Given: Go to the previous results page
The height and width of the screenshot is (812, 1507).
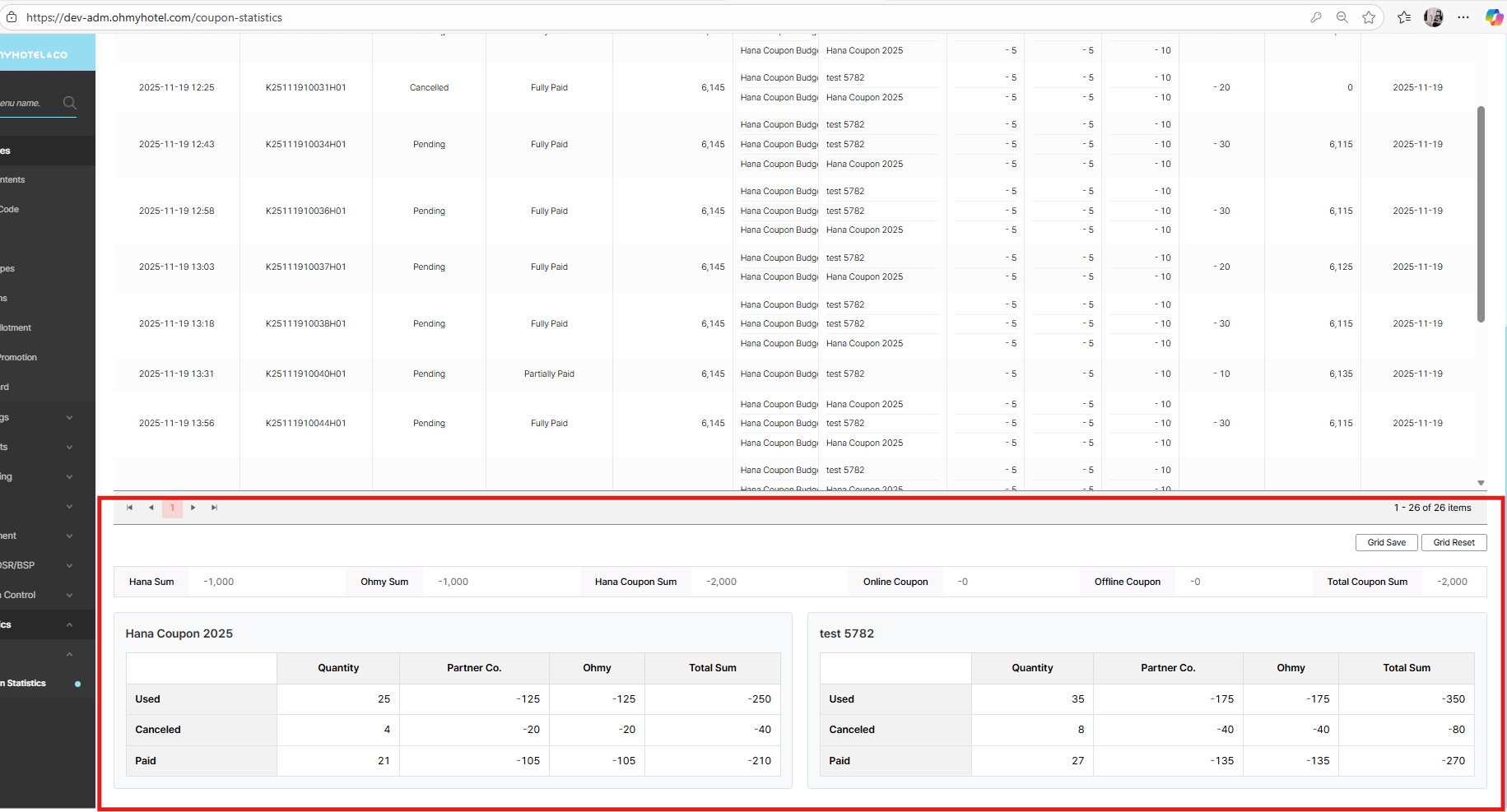Looking at the screenshot, I should 151,508.
